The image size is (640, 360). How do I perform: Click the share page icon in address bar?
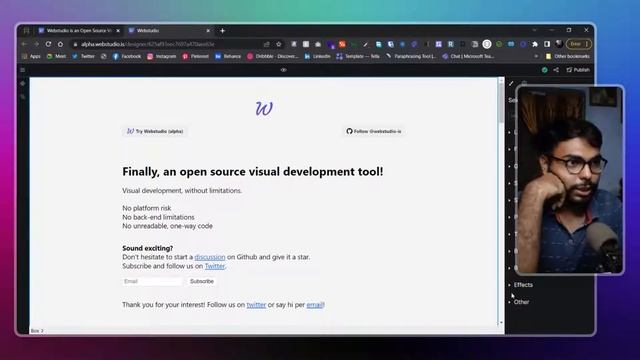(x=267, y=44)
